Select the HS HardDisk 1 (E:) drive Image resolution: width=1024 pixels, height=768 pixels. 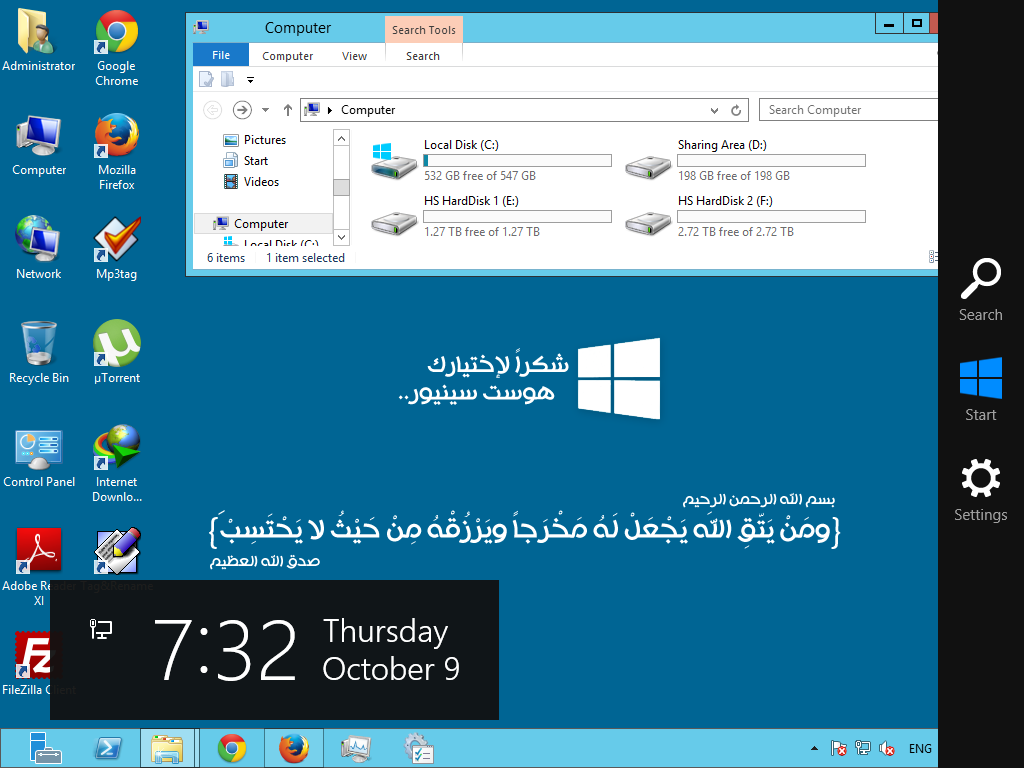pyautogui.click(x=491, y=216)
